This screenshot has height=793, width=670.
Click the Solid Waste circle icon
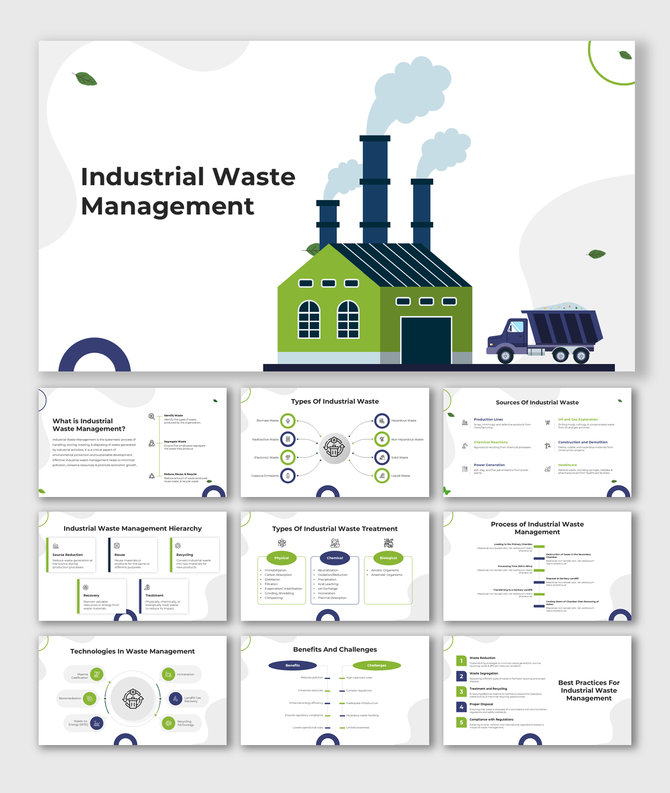[382, 457]
